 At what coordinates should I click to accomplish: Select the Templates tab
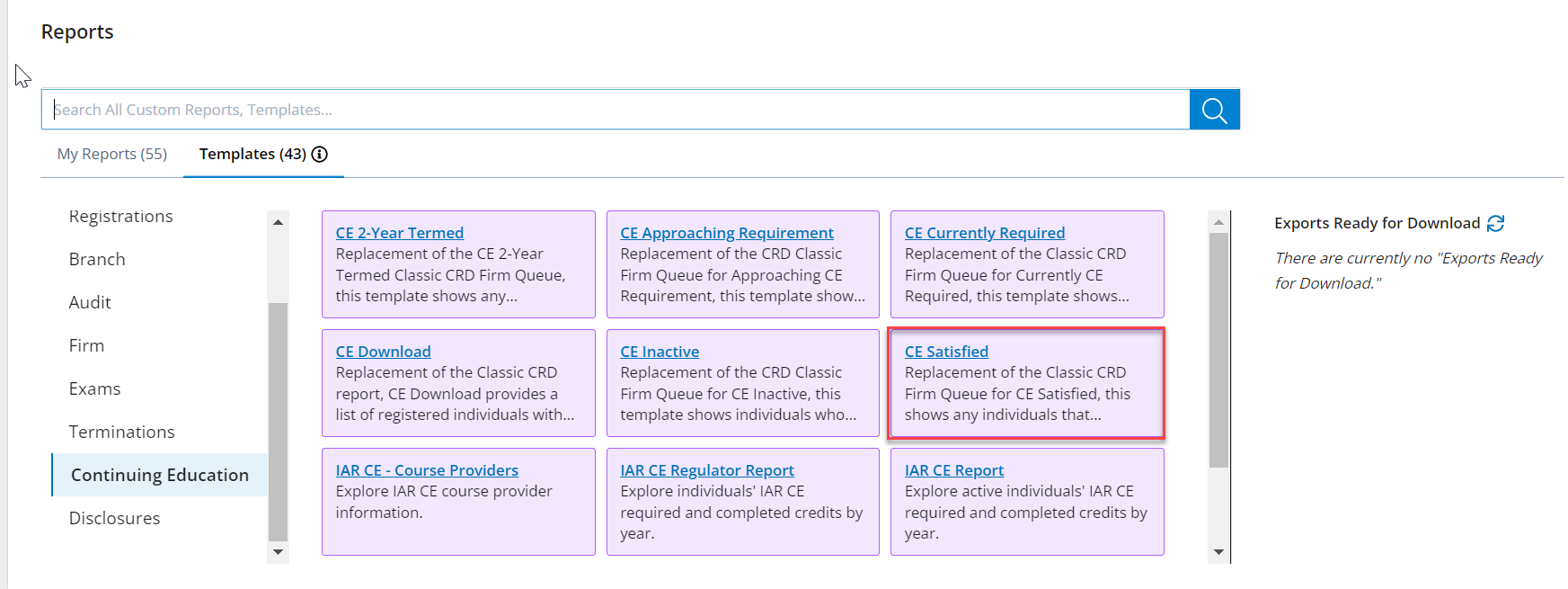click(252, 154)
